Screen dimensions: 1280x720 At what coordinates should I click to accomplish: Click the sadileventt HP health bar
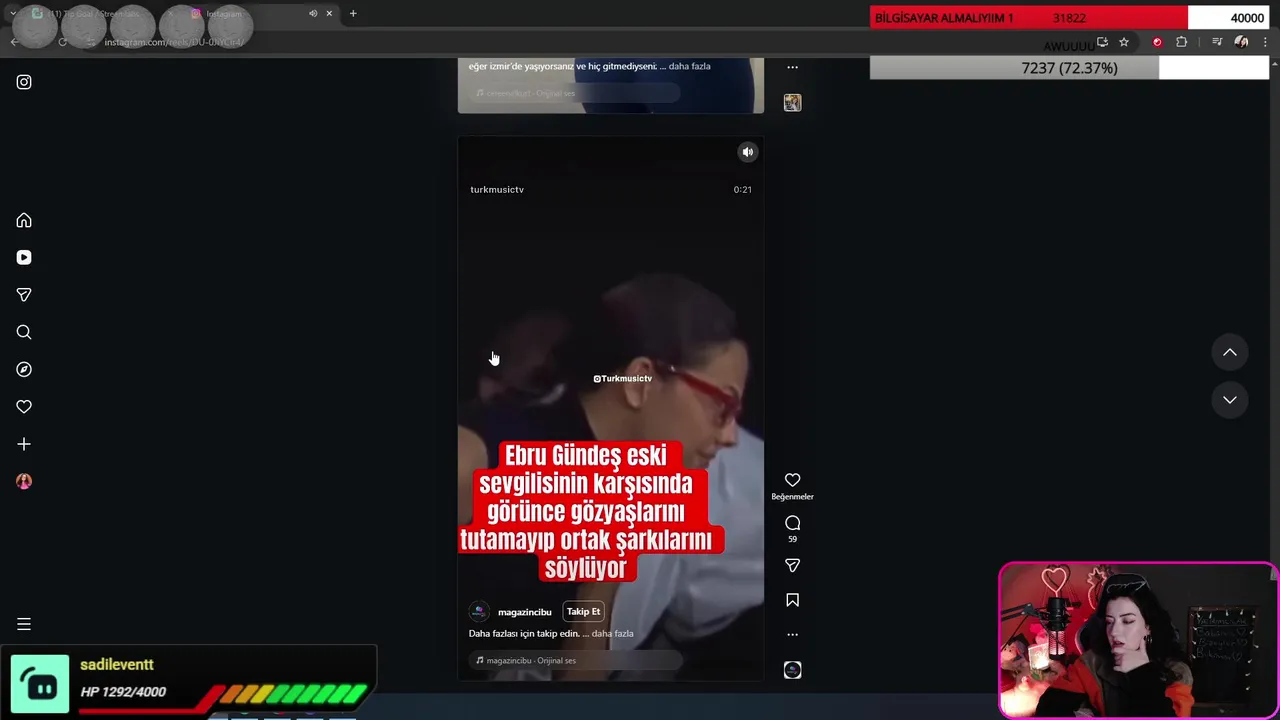(225, 693)
